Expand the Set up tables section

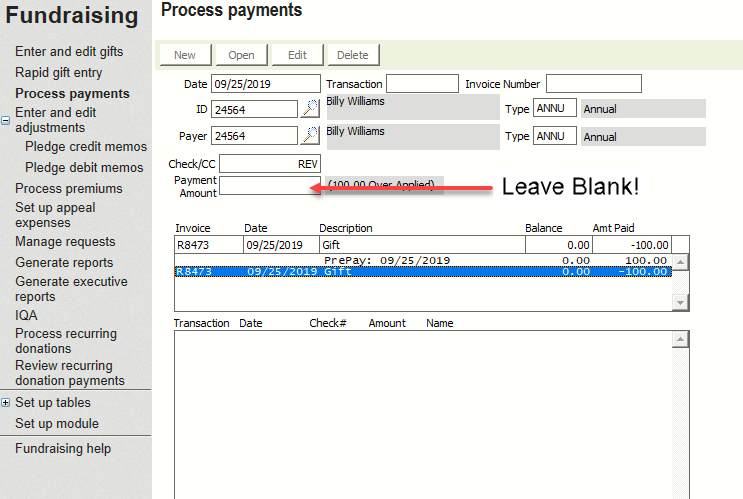pyautogui.click(x=6, y=403)
